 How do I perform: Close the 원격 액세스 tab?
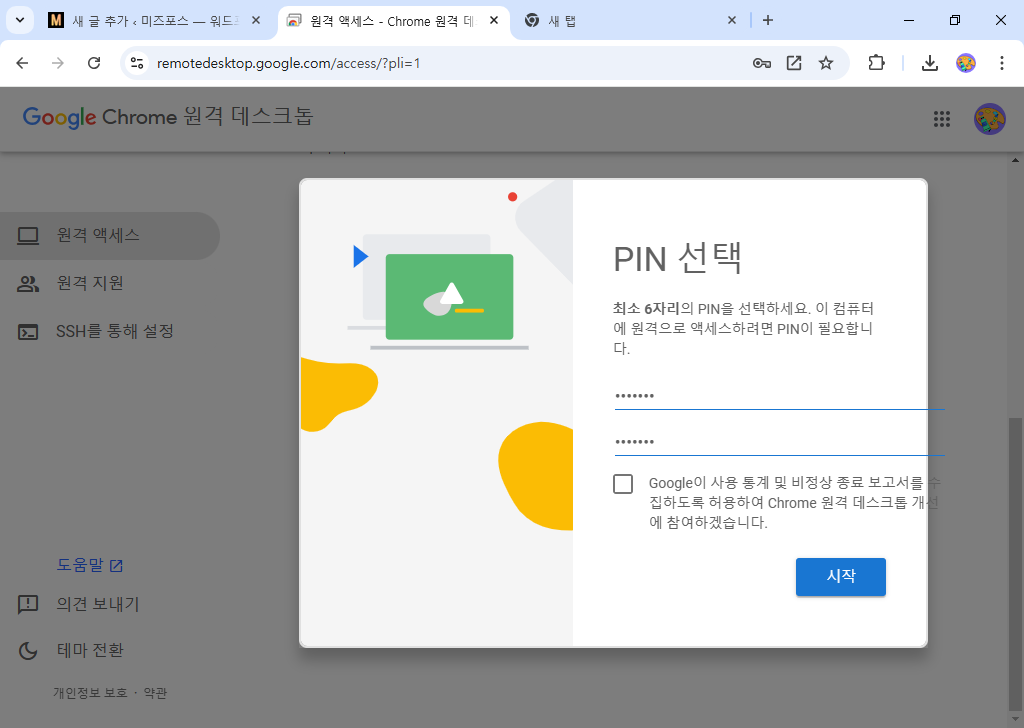[x=494, y=21]
